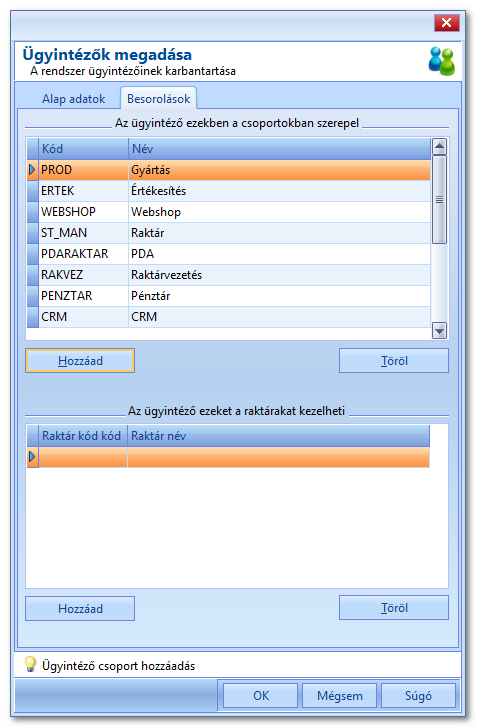This screenshot has width=477, height=728.
Task: Select the Raktár name cell in groups
Action: pyautogui.click(x=280, y=233)
